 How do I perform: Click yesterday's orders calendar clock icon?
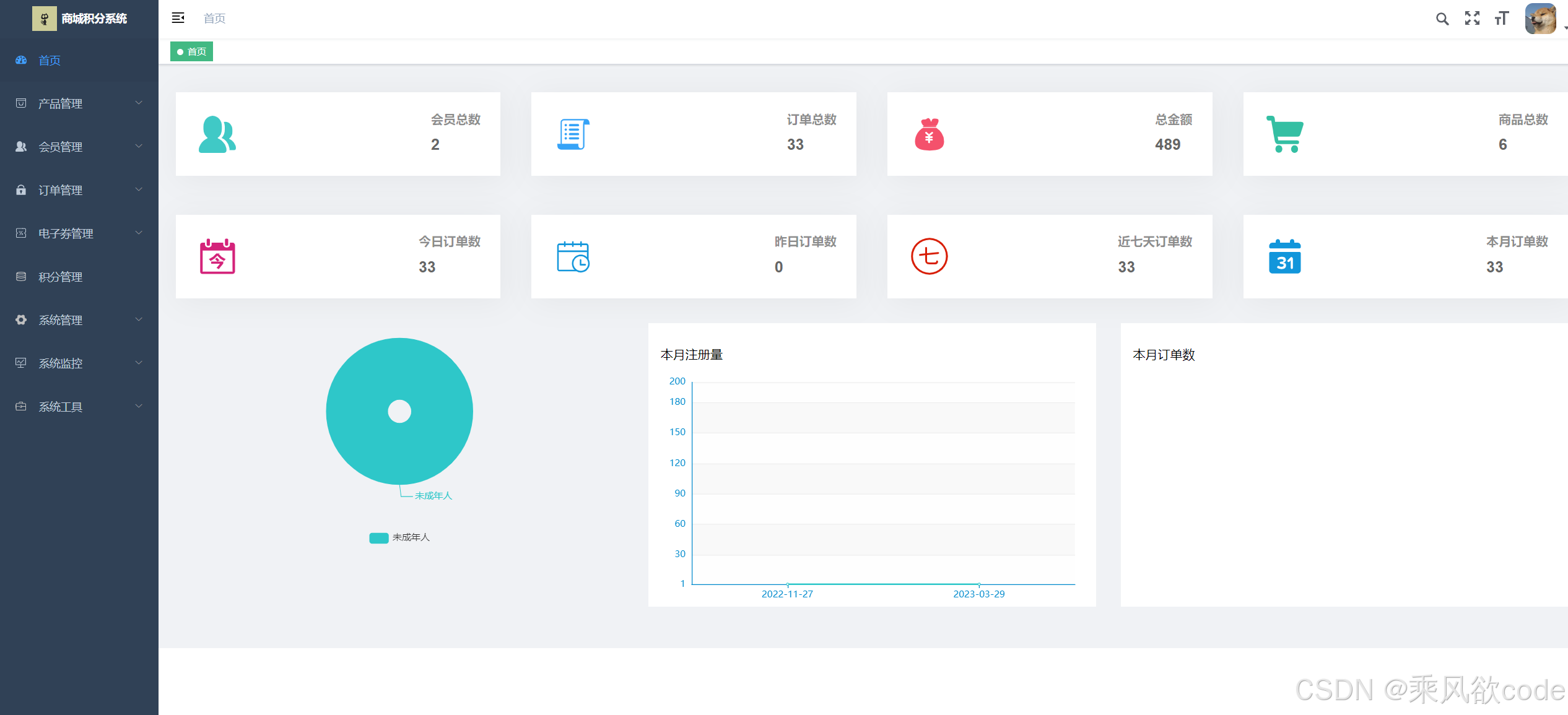[573, 256]
